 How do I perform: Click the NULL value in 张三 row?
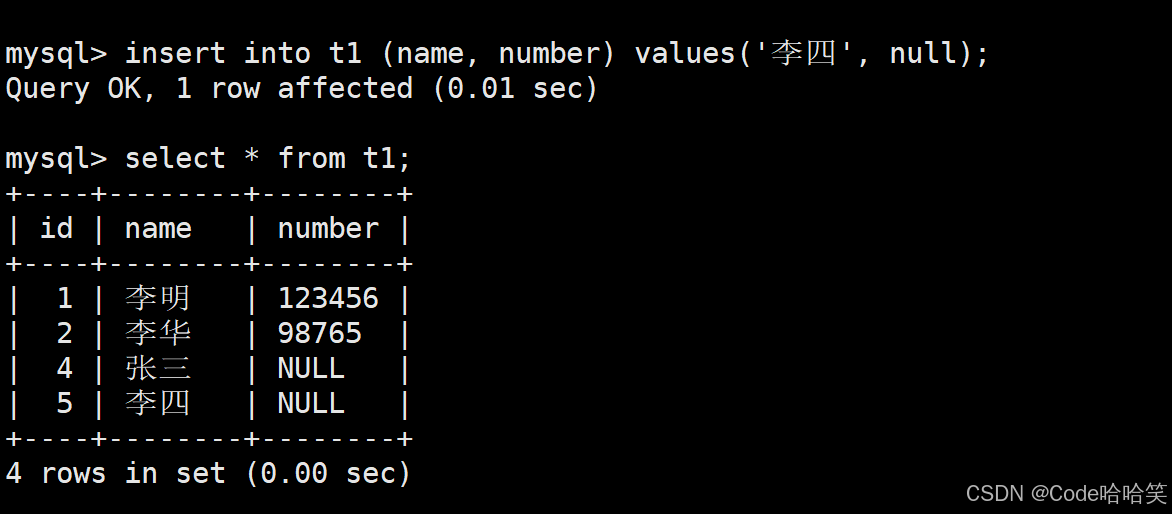(x=311, y=368)
